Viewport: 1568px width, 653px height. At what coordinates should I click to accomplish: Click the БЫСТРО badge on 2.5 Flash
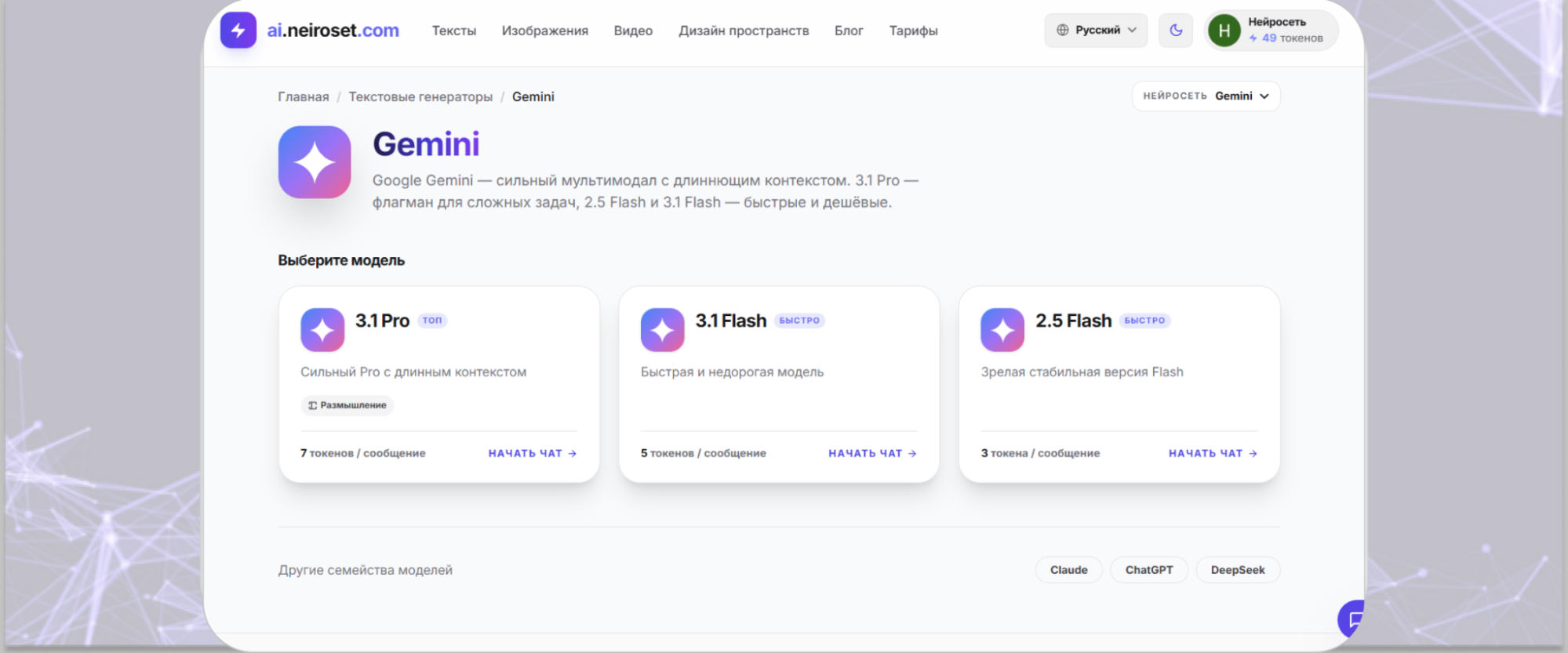click(1144, 321)
